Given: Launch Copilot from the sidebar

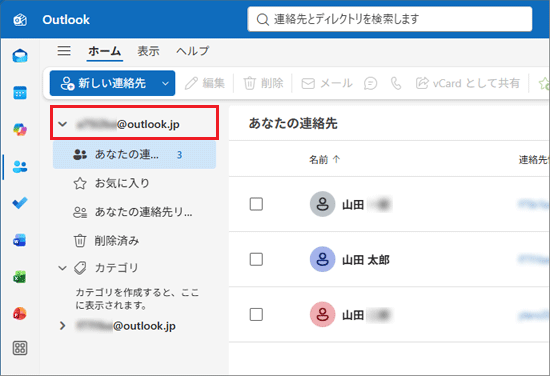Looking at the screenshot, I should point(20,130).
